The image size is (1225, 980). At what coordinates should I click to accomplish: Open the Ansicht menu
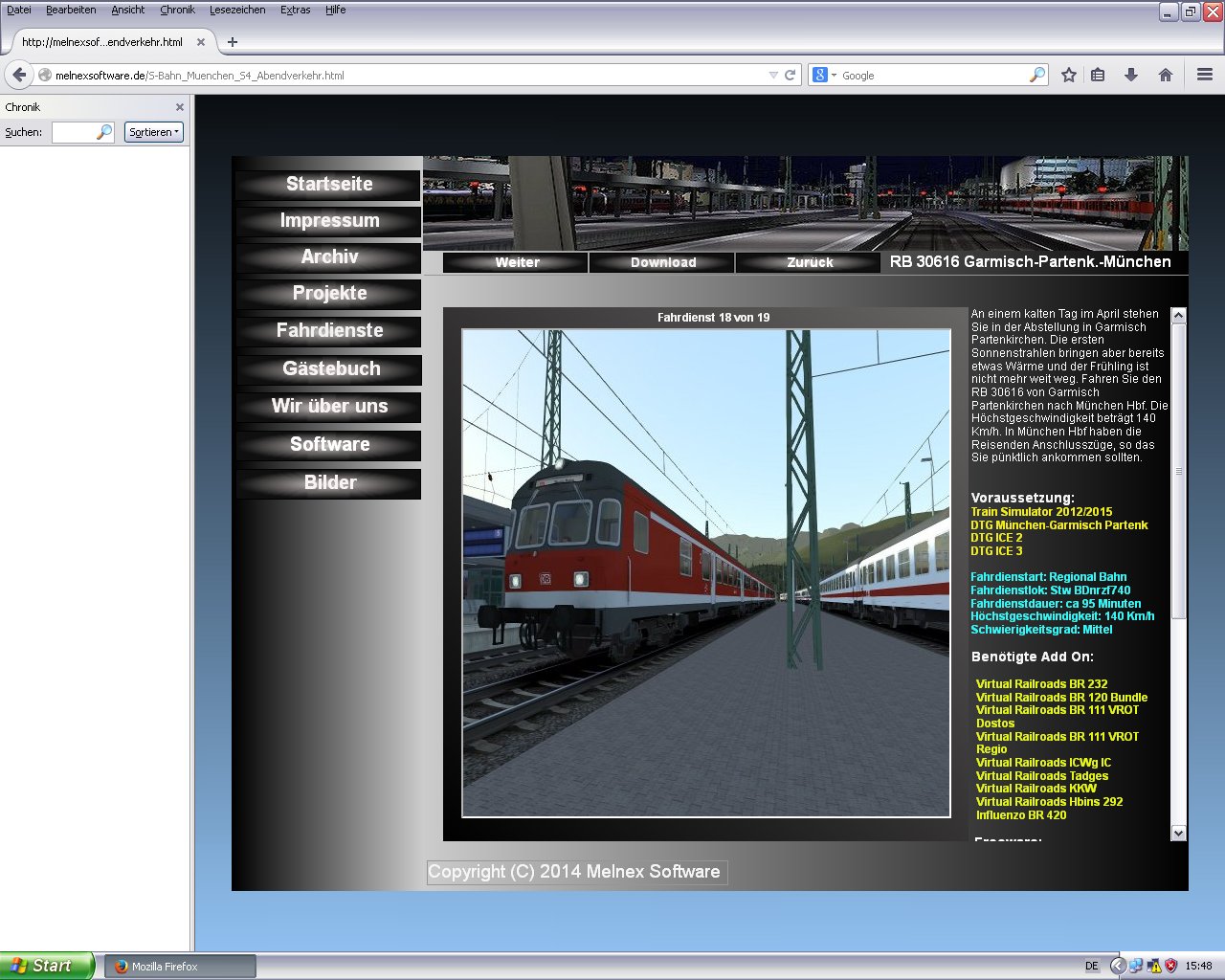coord(128,10)
